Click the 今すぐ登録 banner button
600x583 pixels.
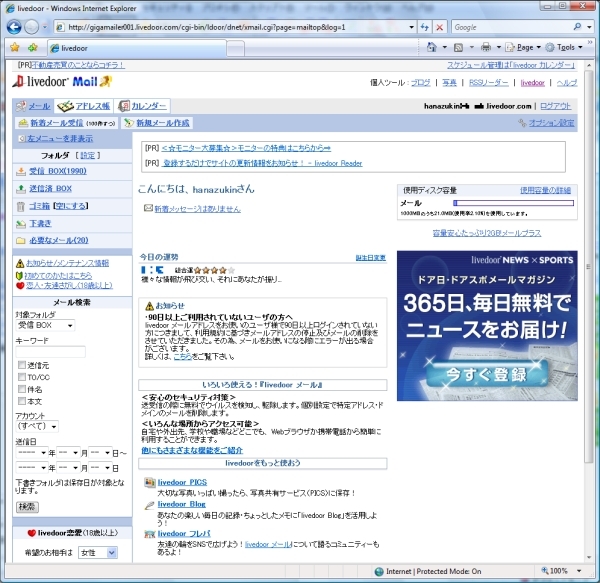486,374
